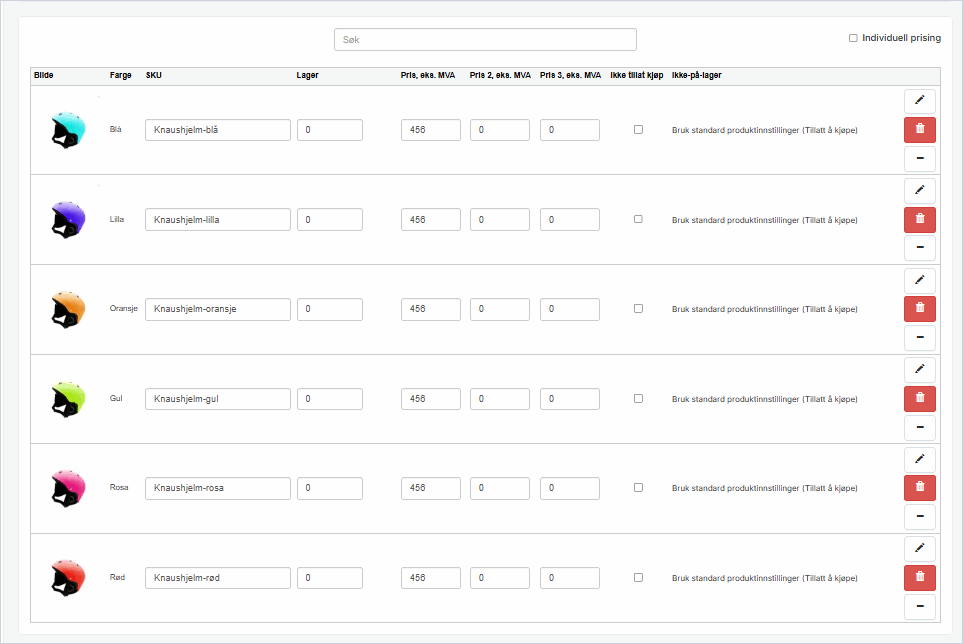Delete the Rosa helmet variant
The width and height of the screenshot is (963, 644).
(x=919, y=488)
